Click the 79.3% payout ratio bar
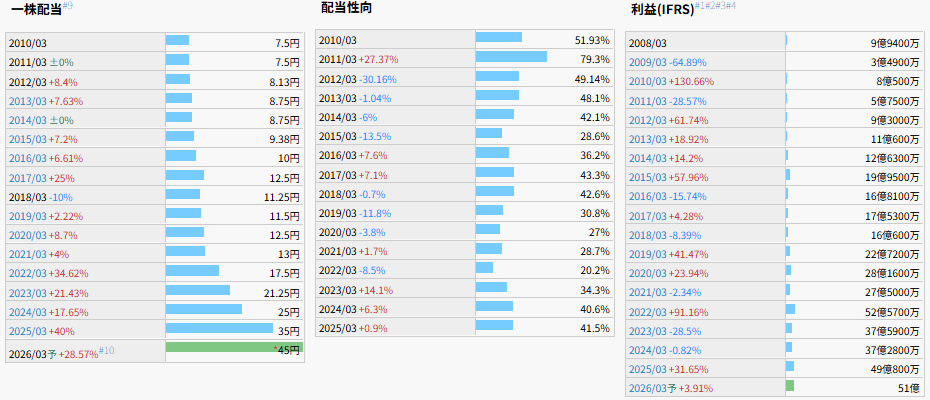This screenshot has width=930, height=400. (511, 57)
